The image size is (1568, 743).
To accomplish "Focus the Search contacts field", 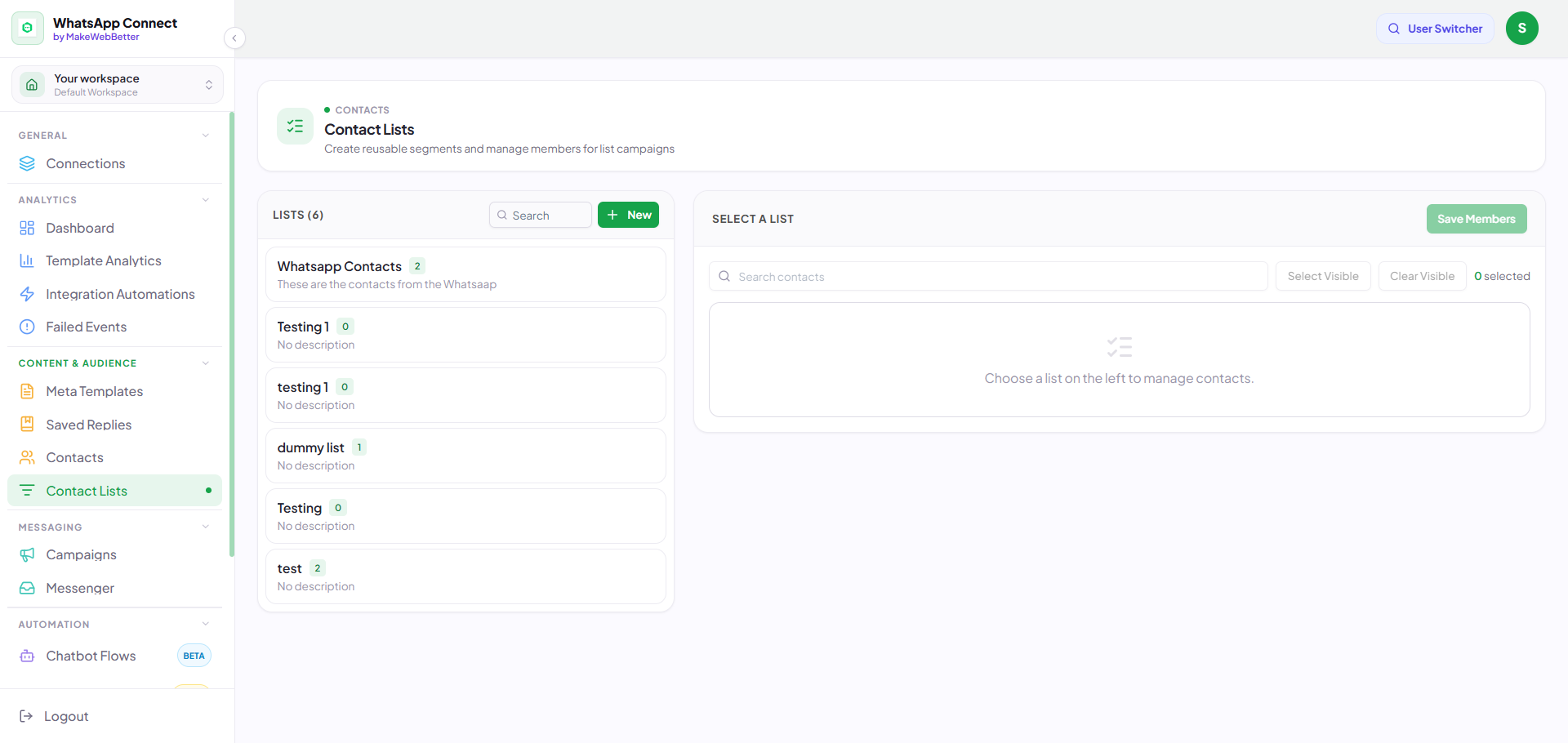I will [988, 276].
